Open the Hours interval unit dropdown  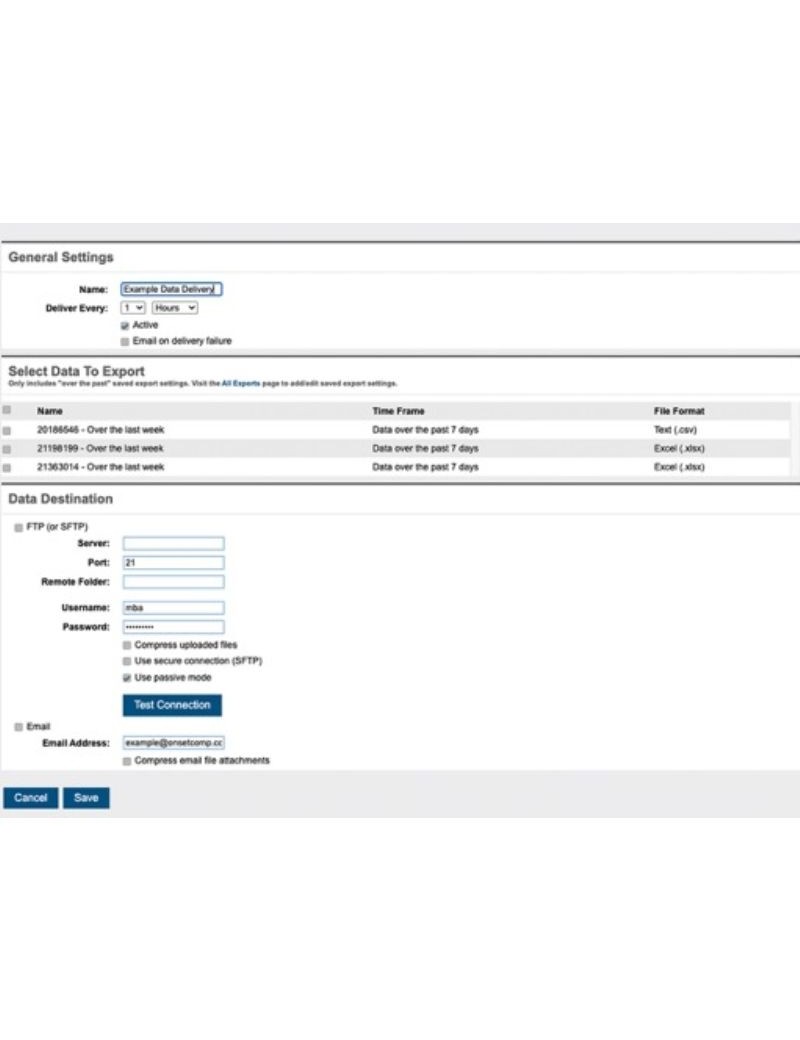click(175, 308)
